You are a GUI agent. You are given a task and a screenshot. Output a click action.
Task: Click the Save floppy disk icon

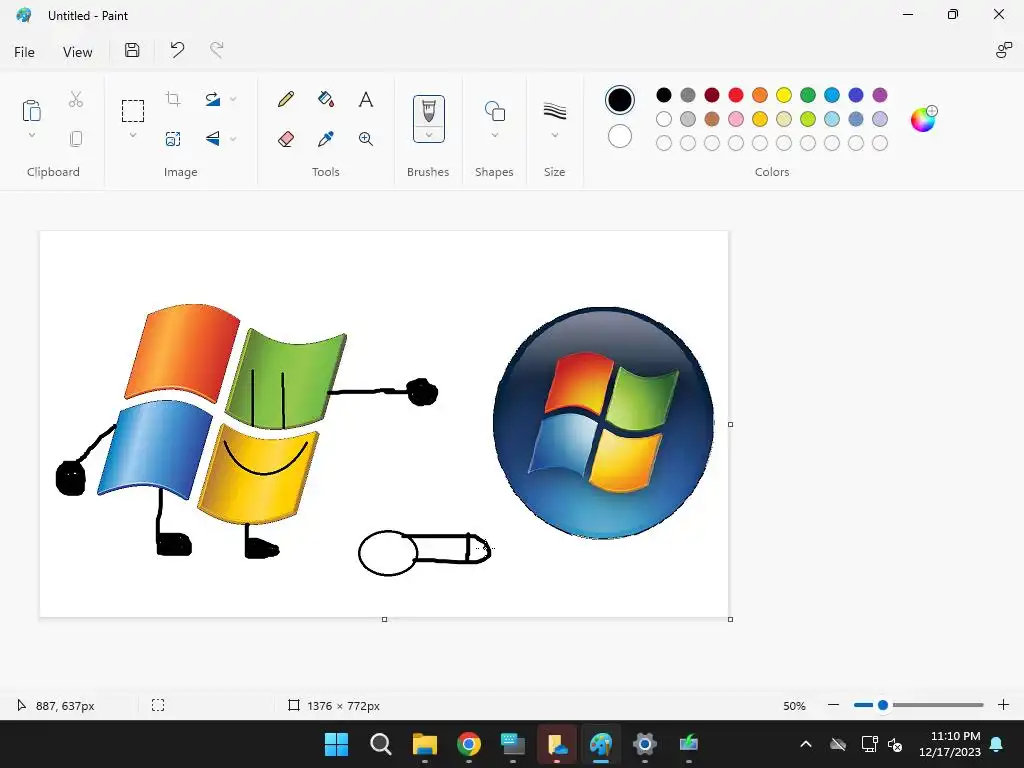(132, 50)
